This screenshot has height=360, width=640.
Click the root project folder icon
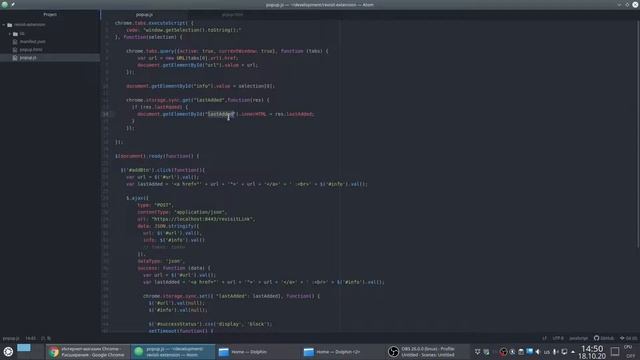[10, 25]
